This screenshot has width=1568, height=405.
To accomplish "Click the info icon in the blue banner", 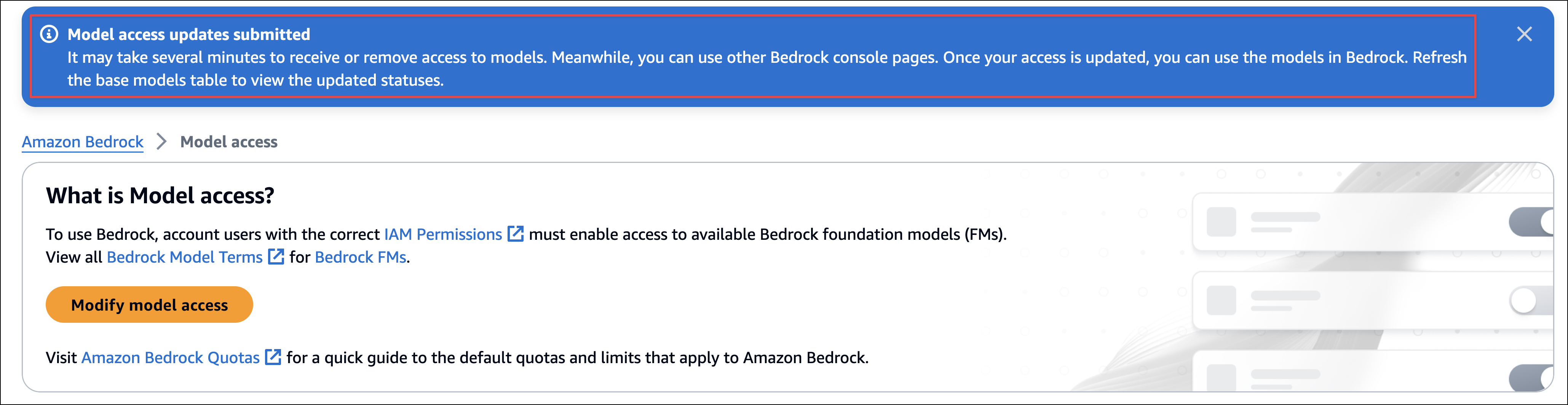I will pos(49,34).
